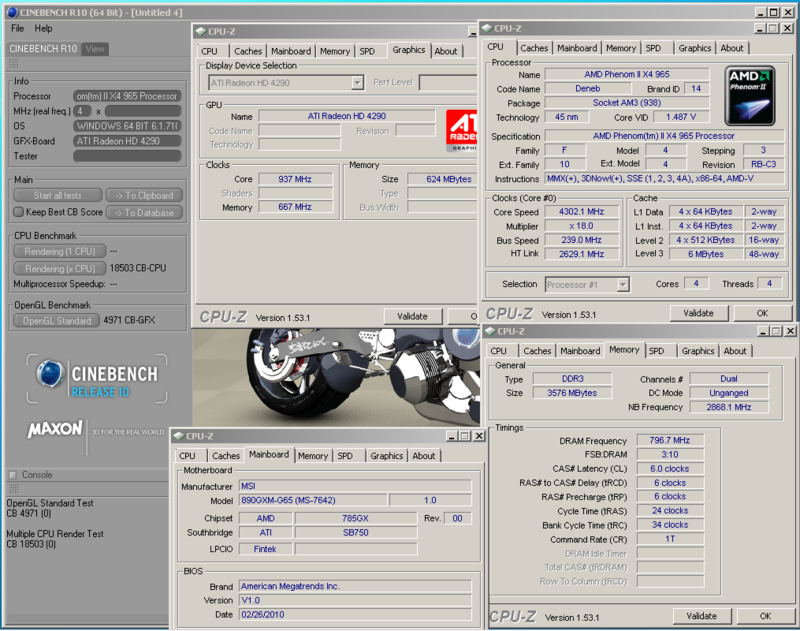Open the Perf Level dropdown
This screenshot has height=631, width=800.
pos(448,82)
